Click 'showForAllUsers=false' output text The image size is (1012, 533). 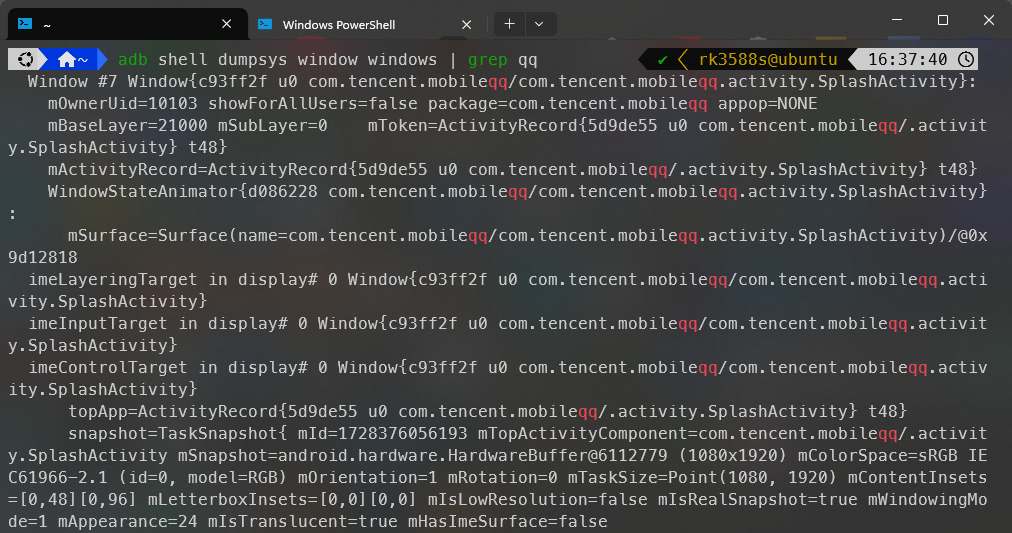click(x=313, y=103)
